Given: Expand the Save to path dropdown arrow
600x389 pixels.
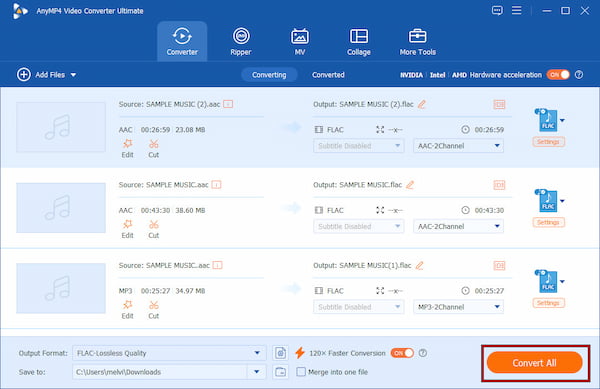Looking at the screenshot, I should [257, 372].
